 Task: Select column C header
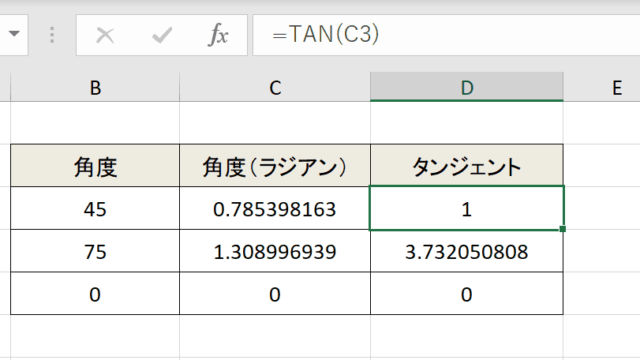[275, 87]
